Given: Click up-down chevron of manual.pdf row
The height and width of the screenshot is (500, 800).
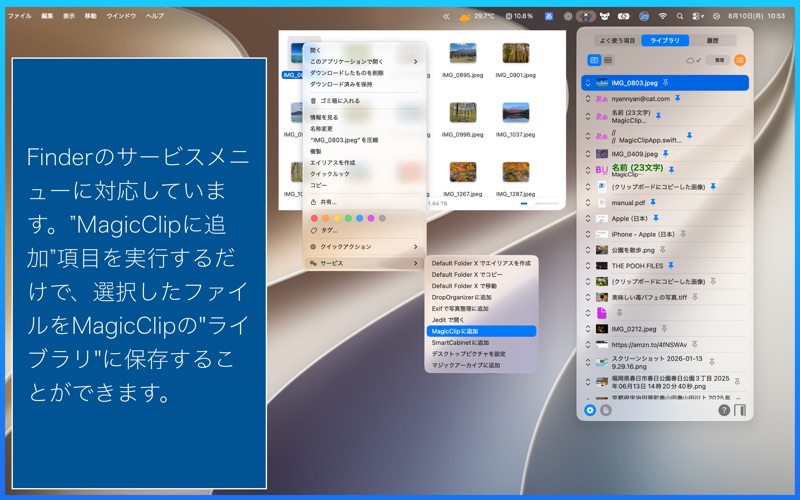Looking at the screenshot, I should pyautogui.click(x=588, y=203).
